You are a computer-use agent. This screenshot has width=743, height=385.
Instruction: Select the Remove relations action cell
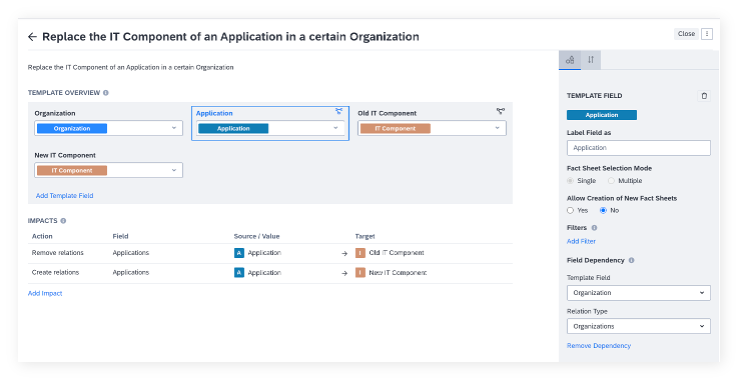click(x=58, y=253)
